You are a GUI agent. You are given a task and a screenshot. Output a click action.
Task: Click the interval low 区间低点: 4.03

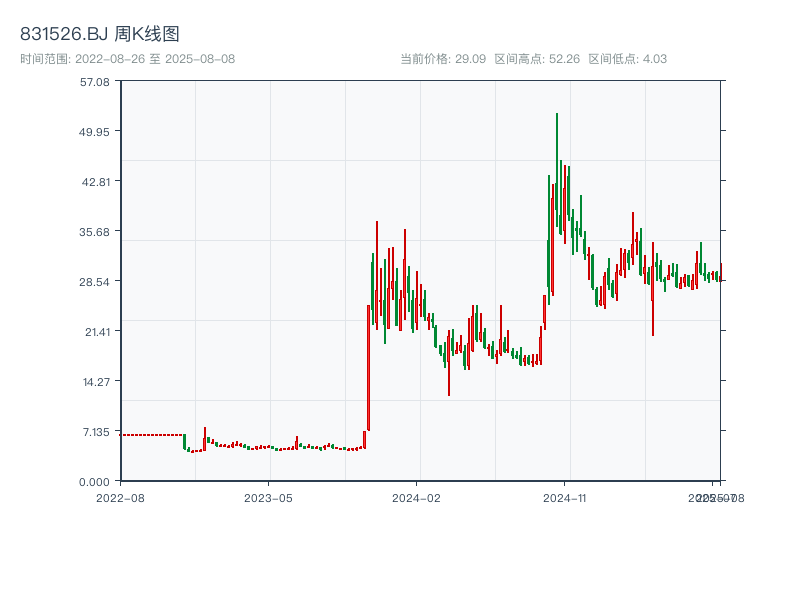pyautogui.click(x=628, y=59)
